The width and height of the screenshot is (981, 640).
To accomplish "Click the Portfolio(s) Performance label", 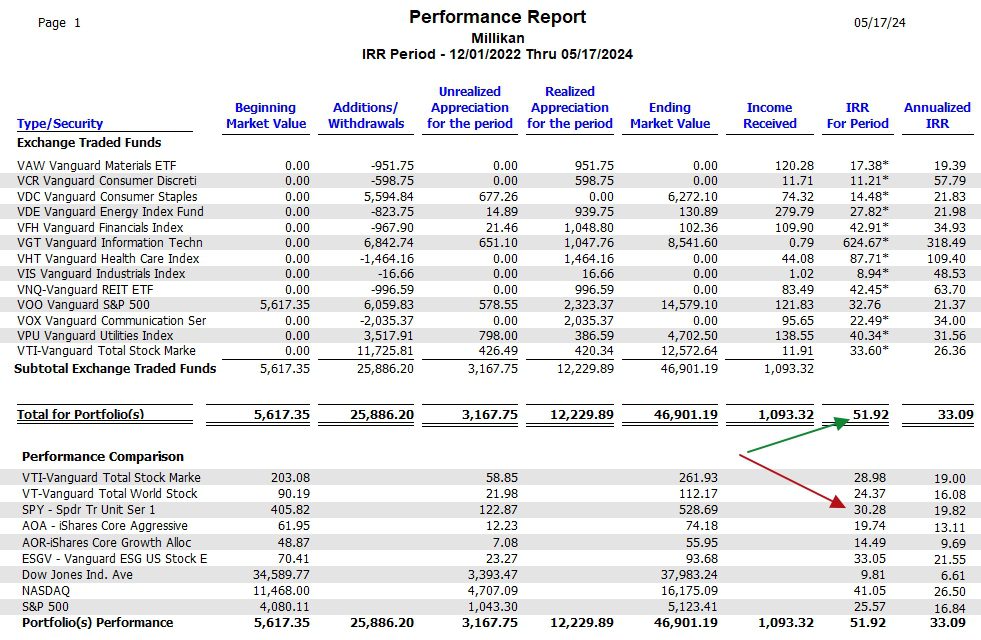I will tap(98, 622).
